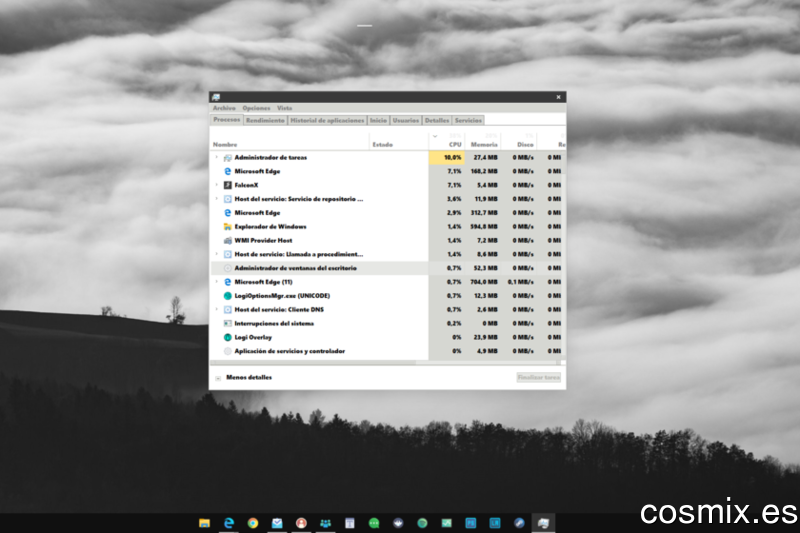The height and width of the screenshot is (533, 800).
Task: Click the LogiOptionsMgr.exe process icon
Action: (x=228, y=296)
